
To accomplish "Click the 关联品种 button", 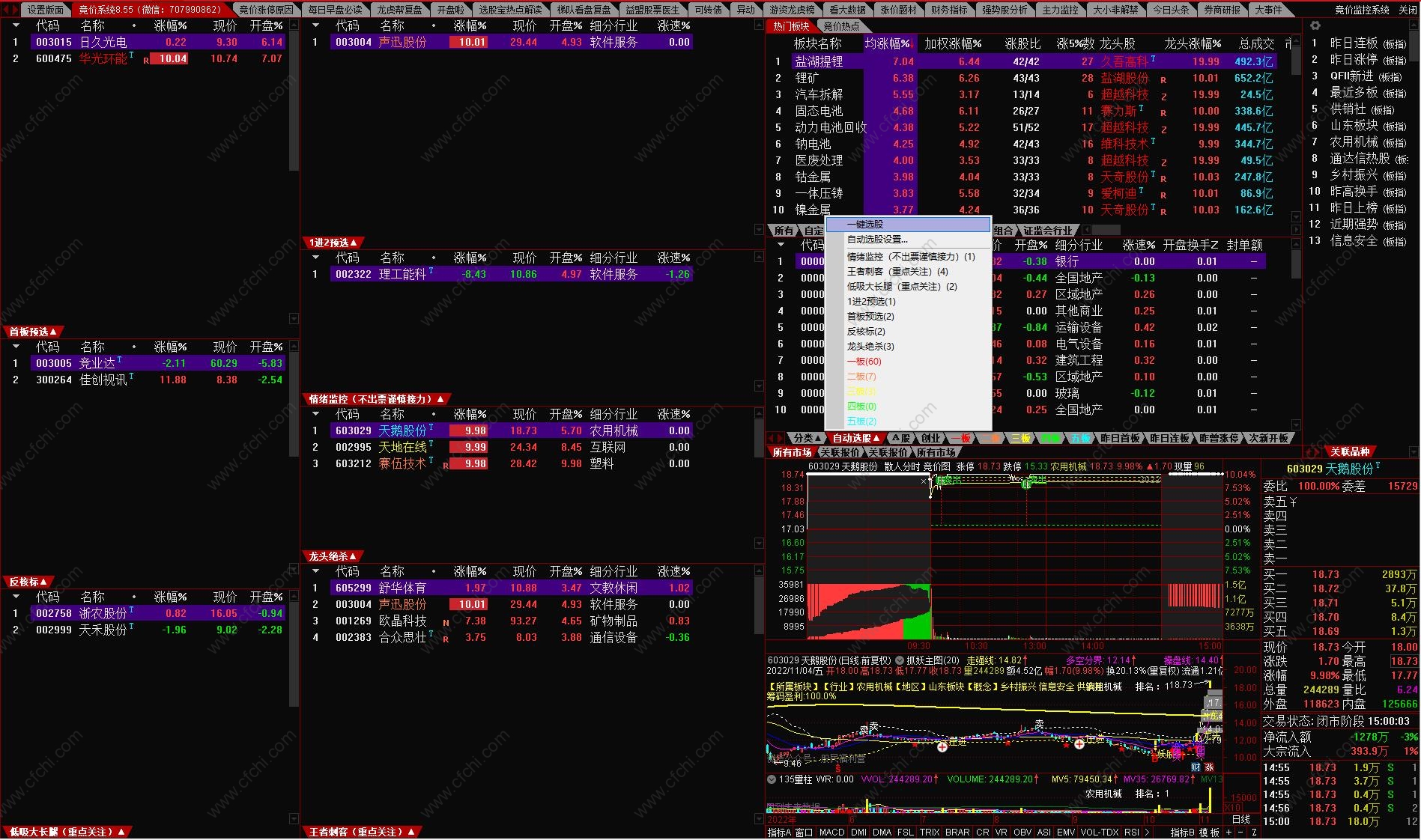I will coord(1351,452).
